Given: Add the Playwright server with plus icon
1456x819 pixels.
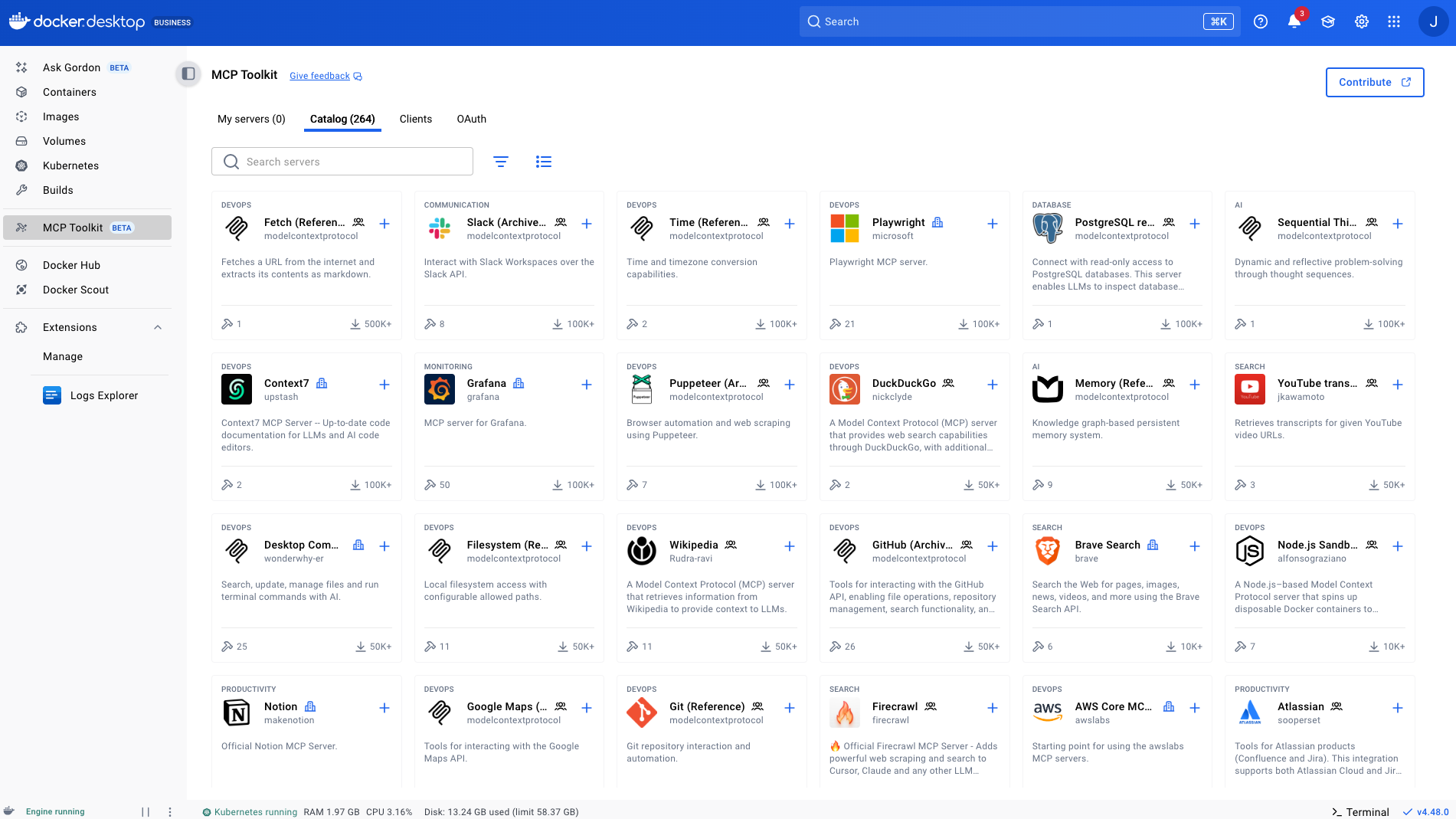Looking at the screenshot, I should tap(992, 224).
